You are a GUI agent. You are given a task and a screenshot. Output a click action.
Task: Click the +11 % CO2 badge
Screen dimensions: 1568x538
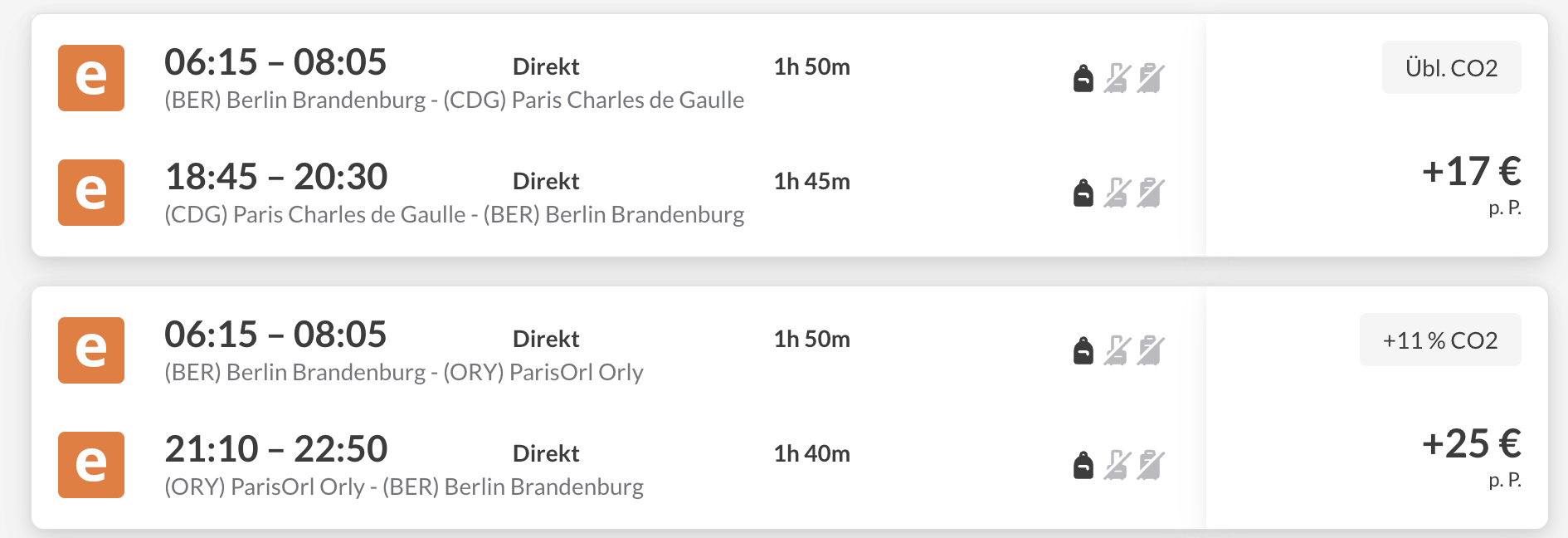(x=1440, y=340)
